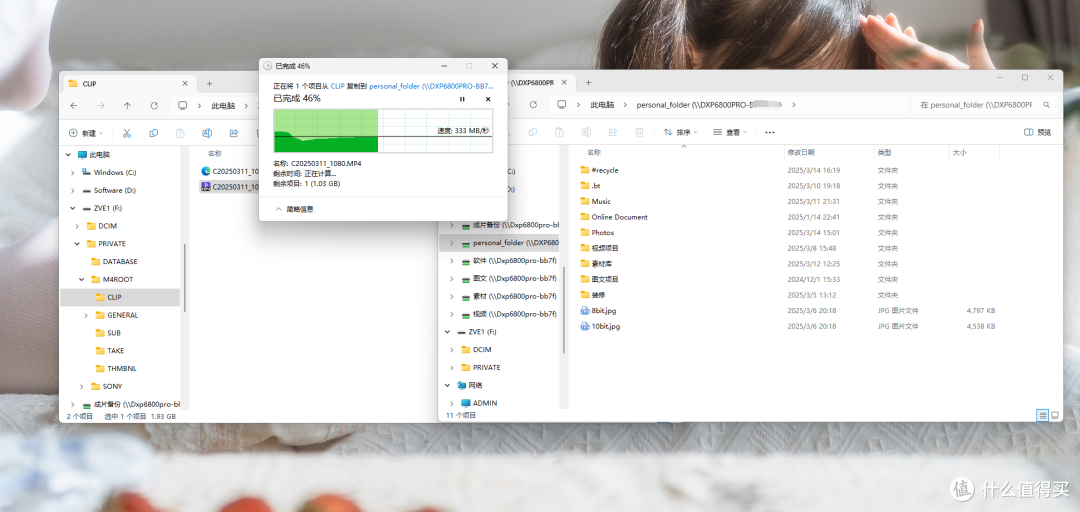This screenshot has height=512, width=1080.
Task: Open the #recycle folder
Action: point(599,170)
